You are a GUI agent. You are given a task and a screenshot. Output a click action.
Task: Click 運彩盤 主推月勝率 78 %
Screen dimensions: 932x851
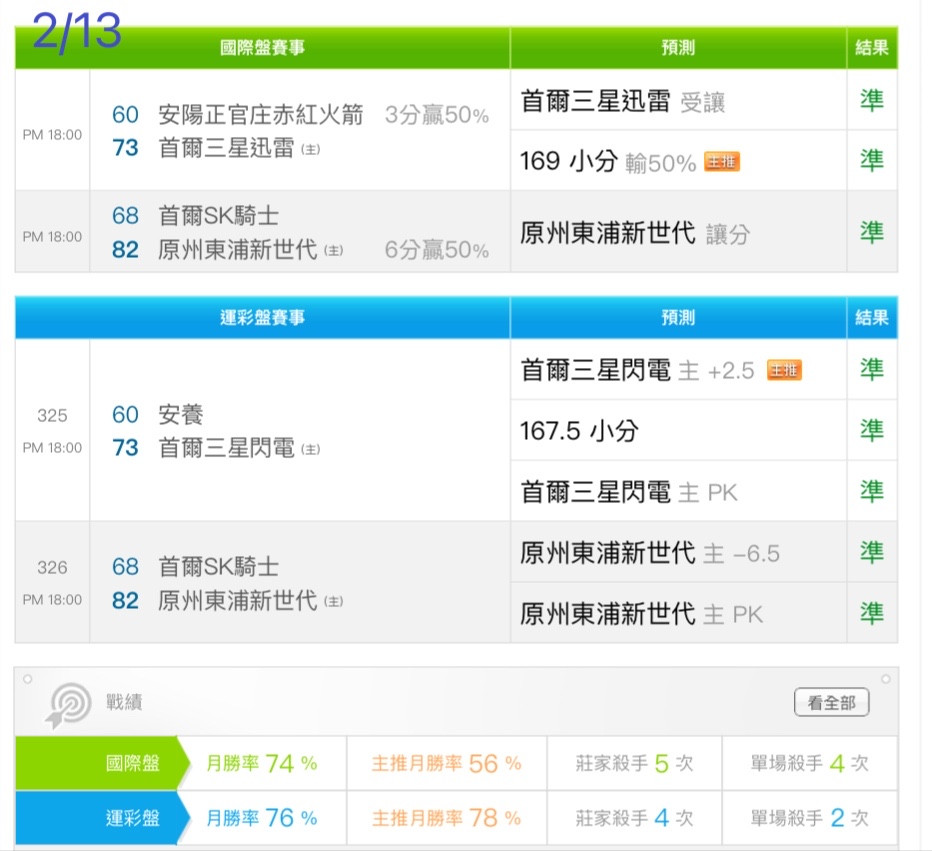(446, 818)
